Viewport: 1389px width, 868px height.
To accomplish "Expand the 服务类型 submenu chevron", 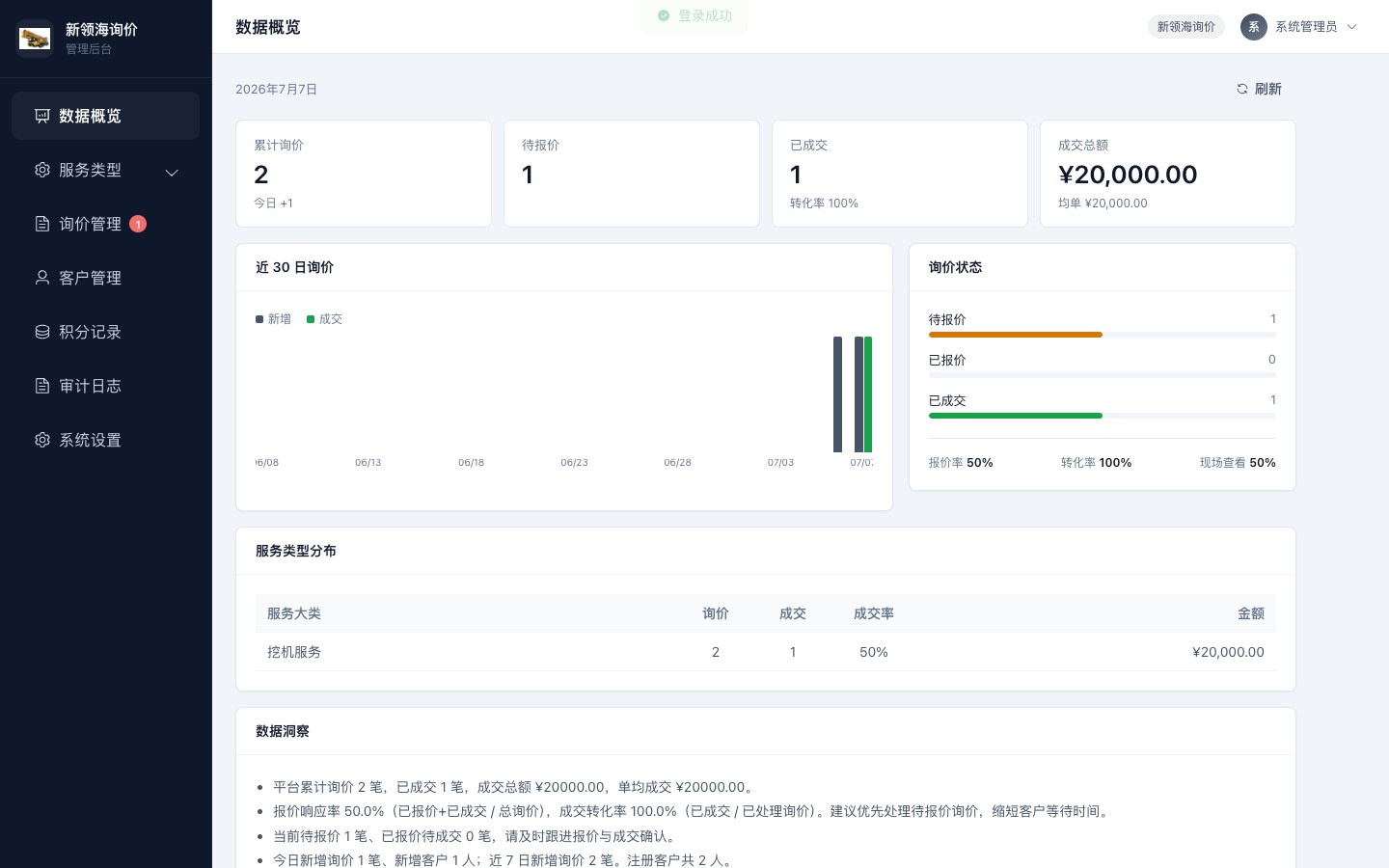I will (172, 173).
